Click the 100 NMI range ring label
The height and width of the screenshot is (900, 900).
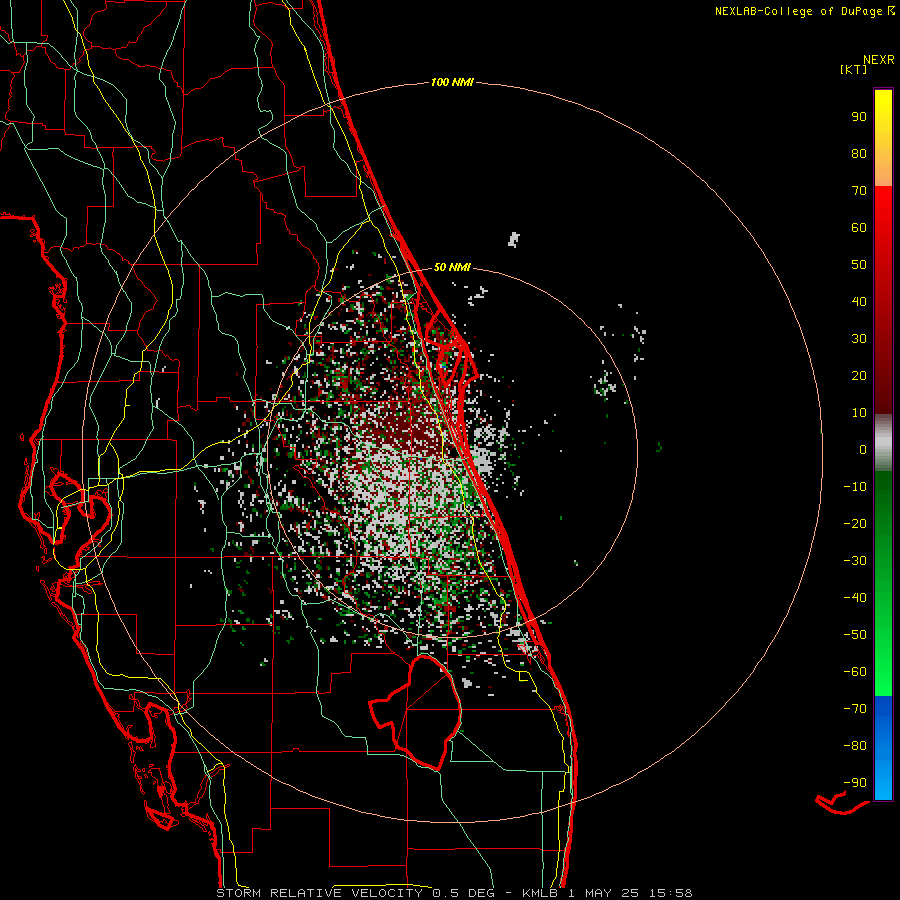click(x=452, y=83)
